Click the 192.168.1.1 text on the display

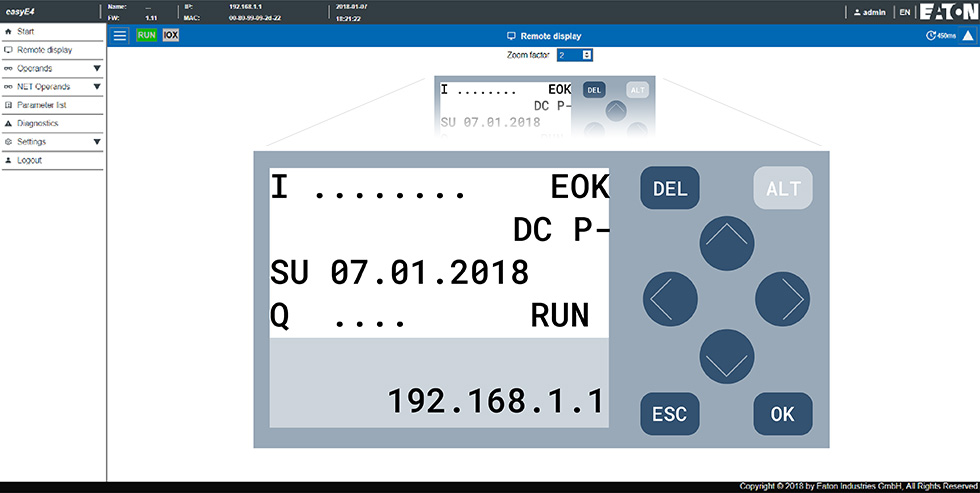[495, 401]
